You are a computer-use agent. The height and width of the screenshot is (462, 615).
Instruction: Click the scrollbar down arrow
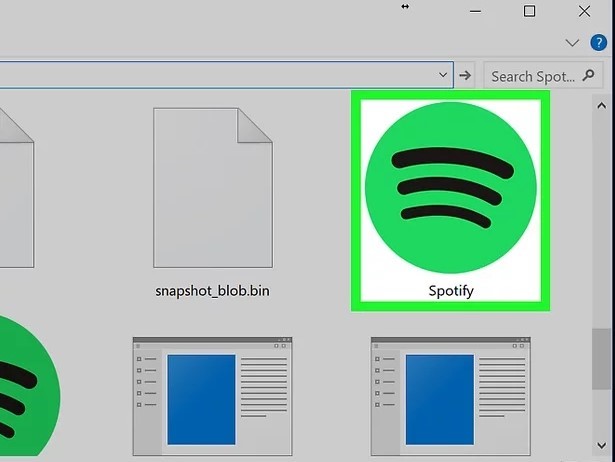click(601, 445)
